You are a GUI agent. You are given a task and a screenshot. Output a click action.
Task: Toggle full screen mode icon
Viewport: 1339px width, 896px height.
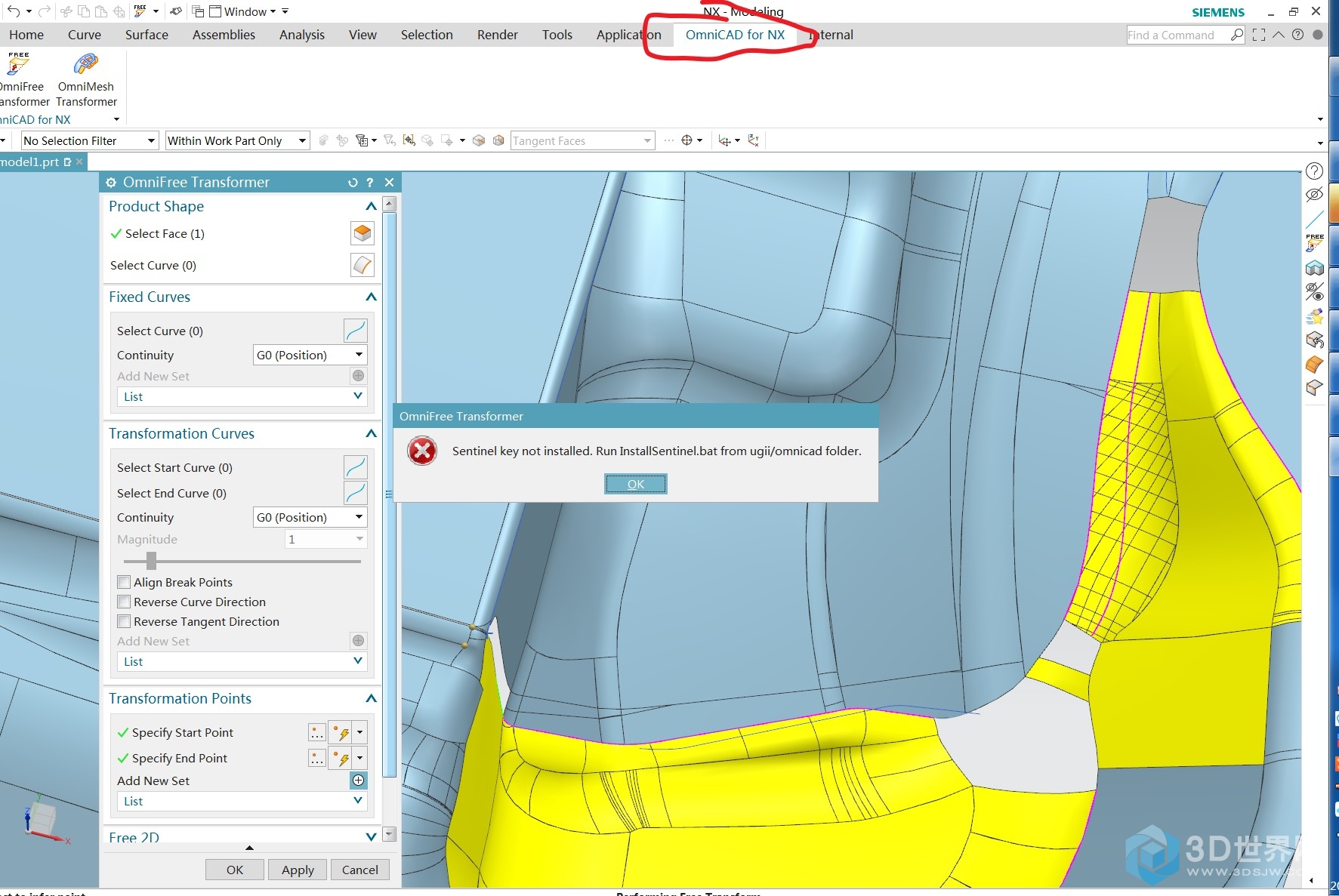(x=1259, y=35)
